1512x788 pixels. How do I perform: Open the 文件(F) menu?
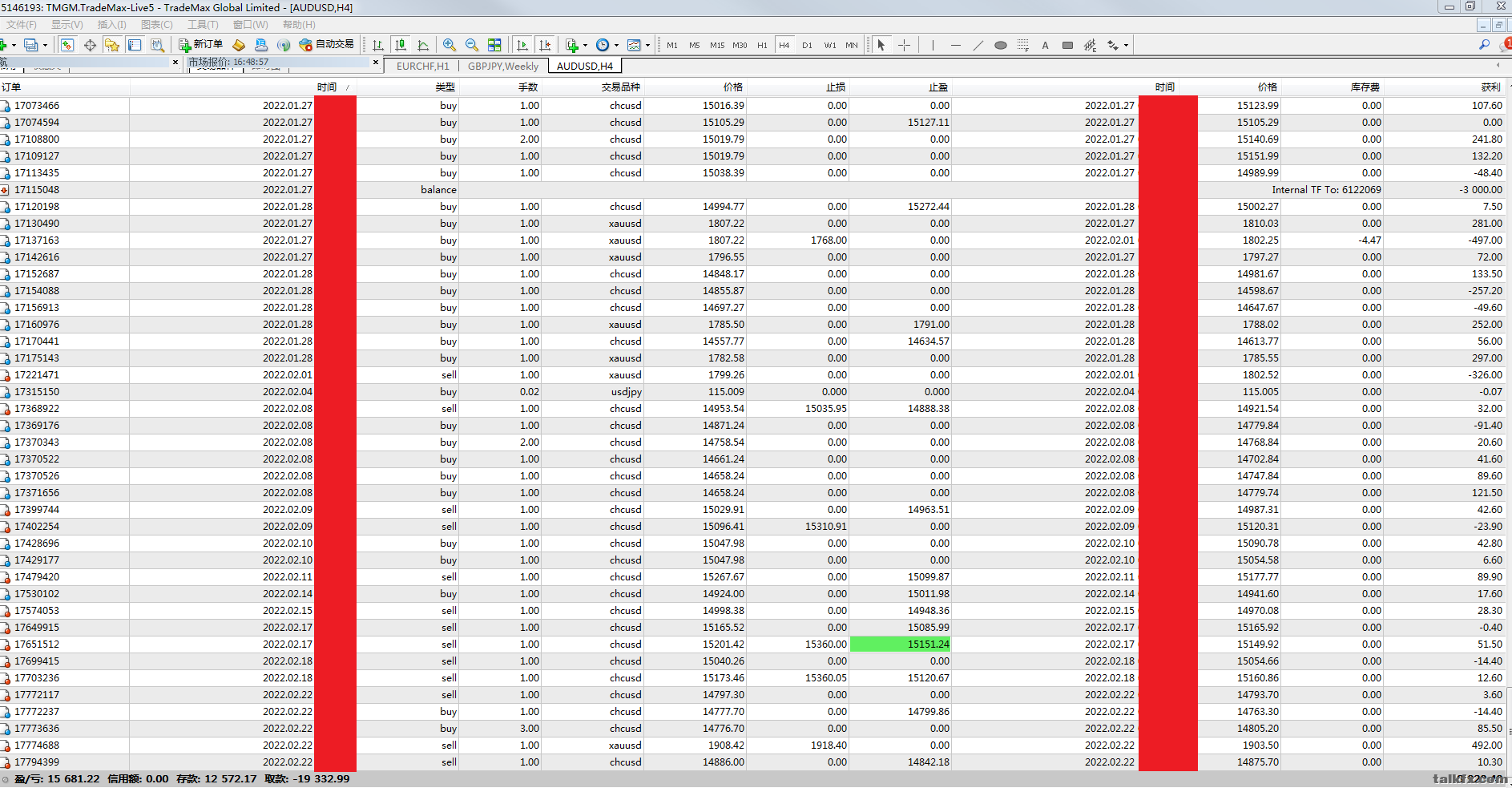click(x=22, y=24)
